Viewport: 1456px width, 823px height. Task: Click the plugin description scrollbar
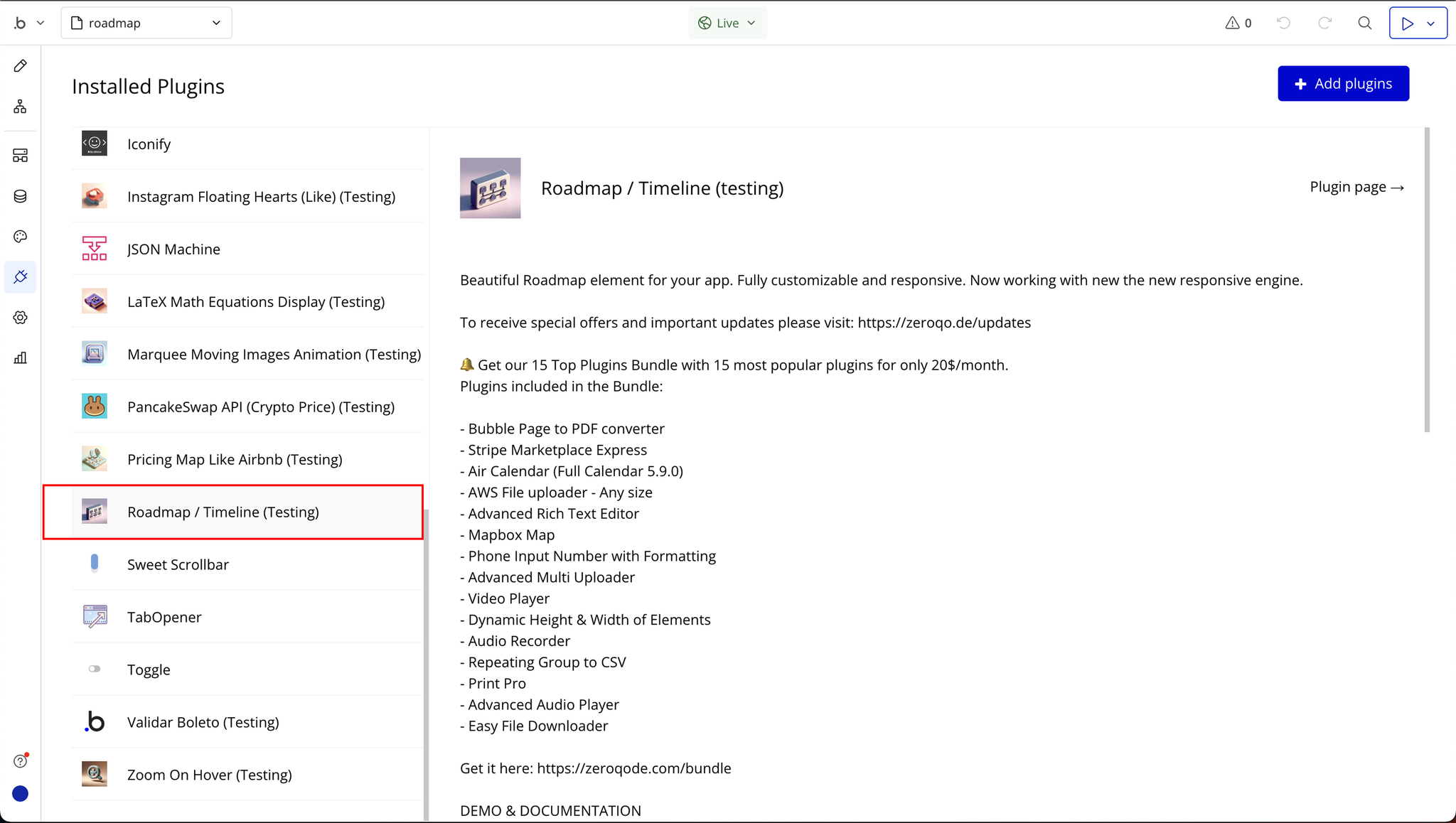[x=1427, y=280]
